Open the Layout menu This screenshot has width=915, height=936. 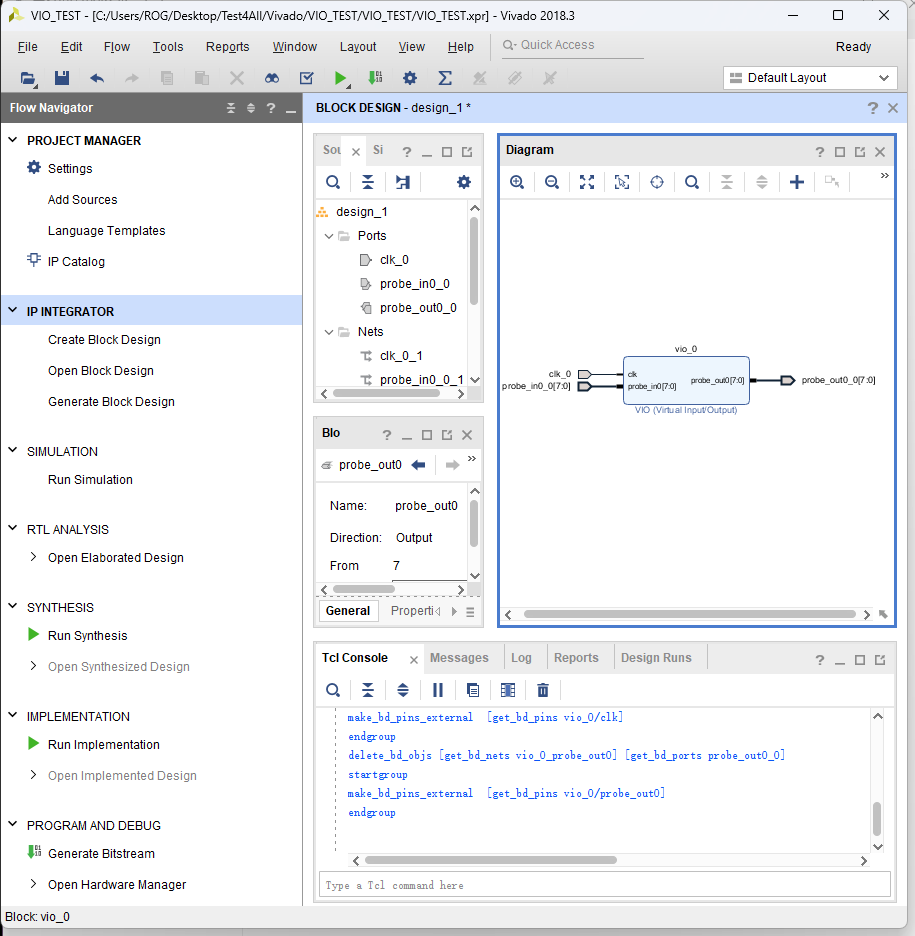pyautogui.click(x=358, y=47)
